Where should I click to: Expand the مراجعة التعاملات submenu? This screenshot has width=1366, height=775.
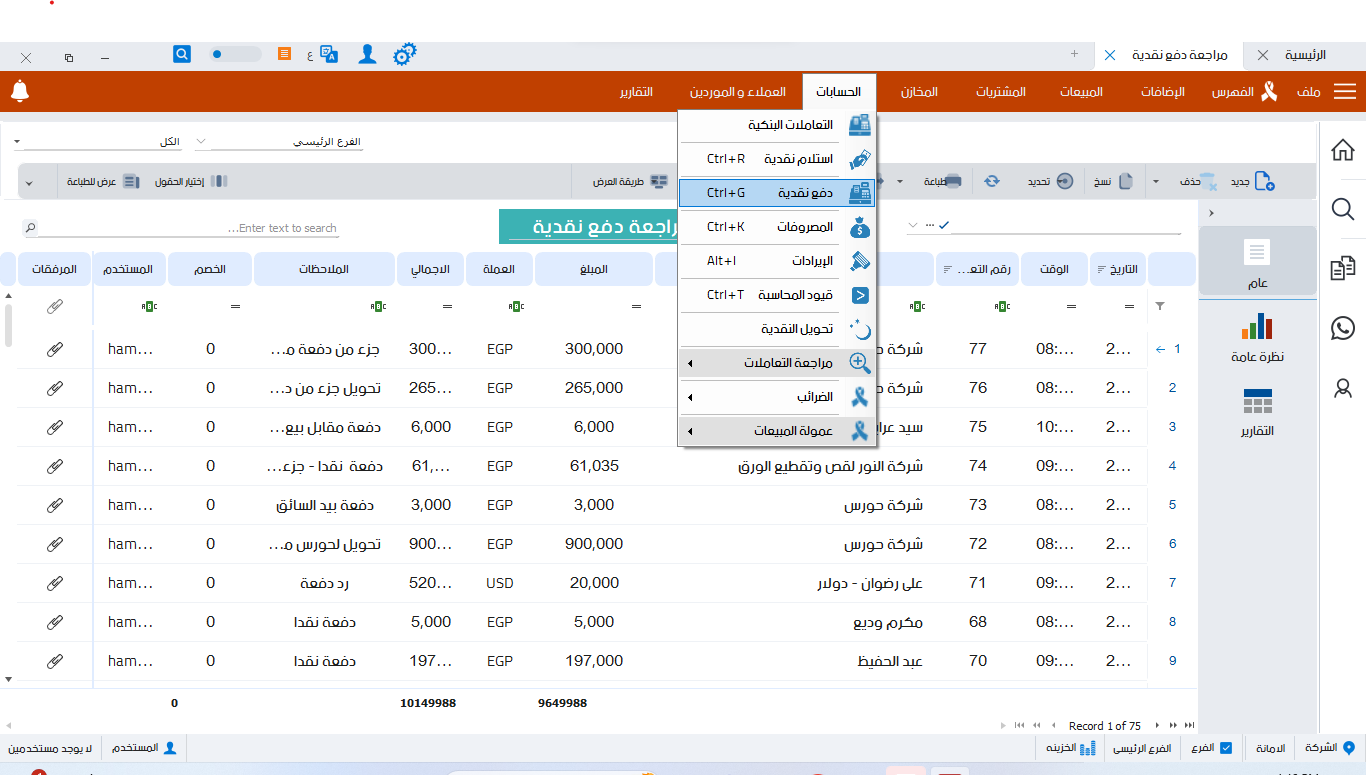(x=790, y=363)
